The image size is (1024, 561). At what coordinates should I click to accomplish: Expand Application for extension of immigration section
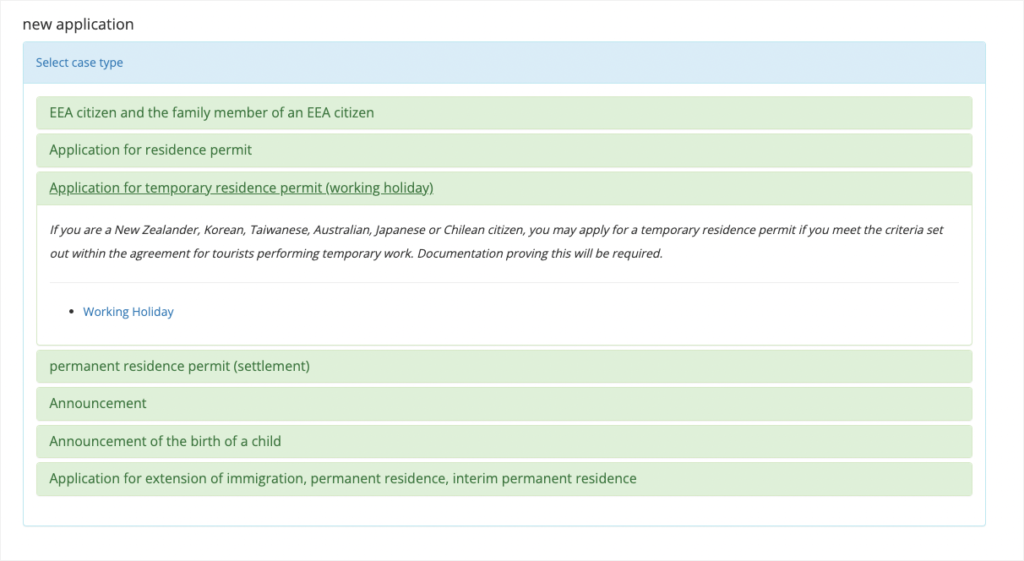pyautogui.click(x=504, y=479)
